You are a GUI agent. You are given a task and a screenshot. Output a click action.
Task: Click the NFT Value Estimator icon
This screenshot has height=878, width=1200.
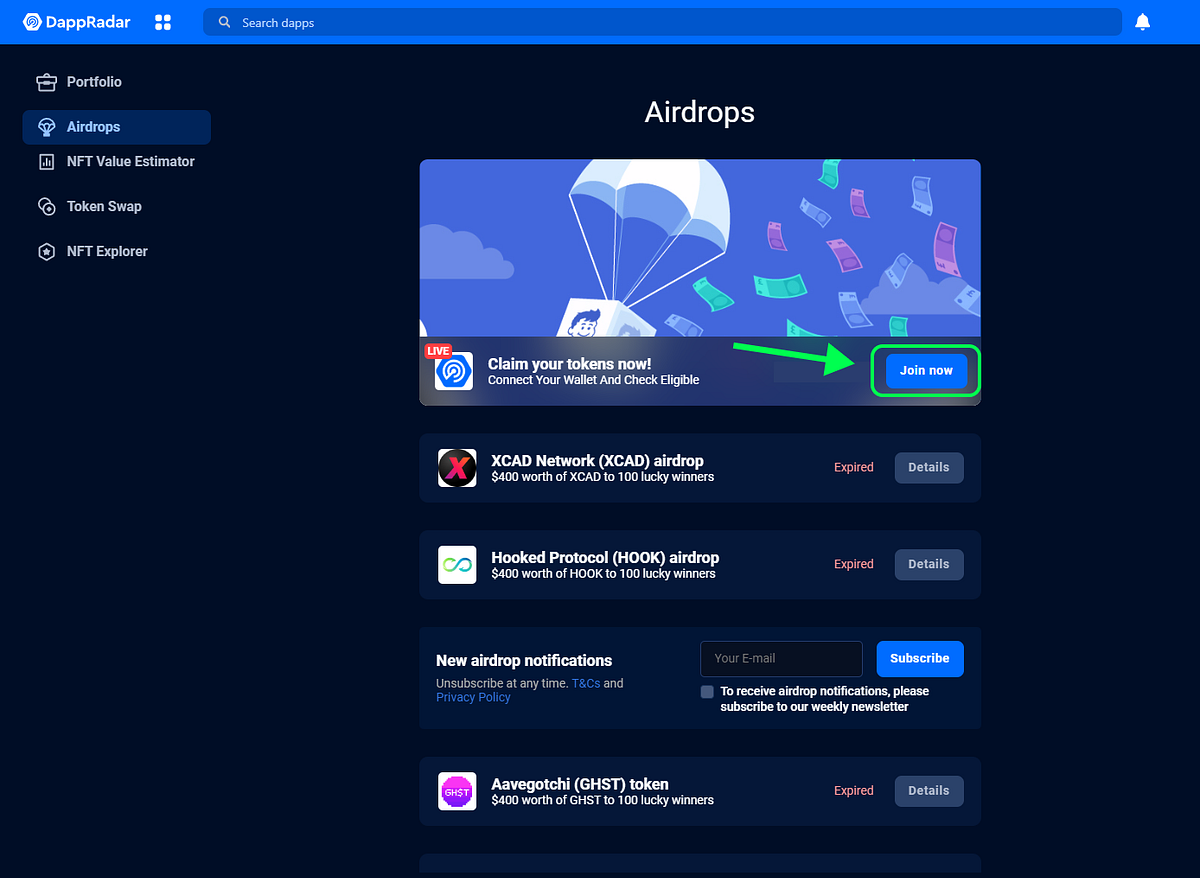[x=46, y=162]
